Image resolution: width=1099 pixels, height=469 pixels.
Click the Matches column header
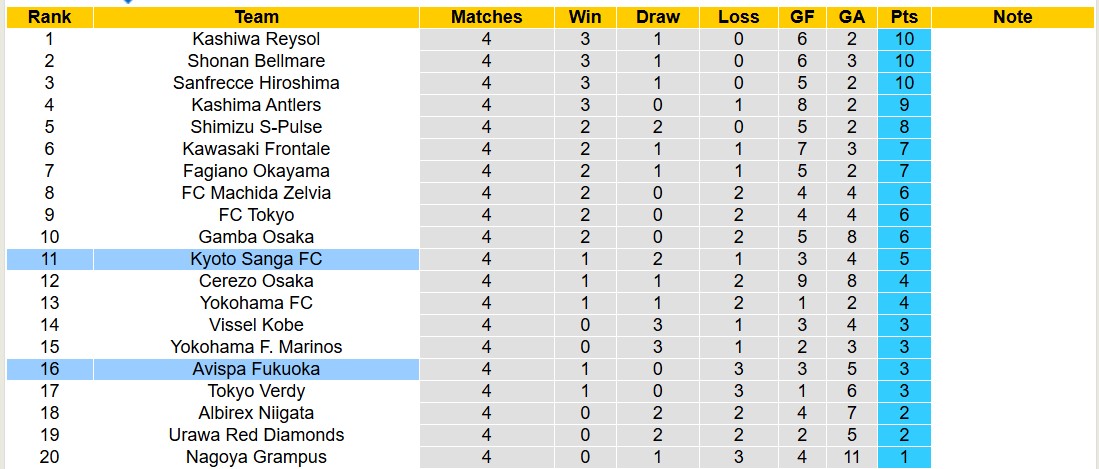pos(486,17)
